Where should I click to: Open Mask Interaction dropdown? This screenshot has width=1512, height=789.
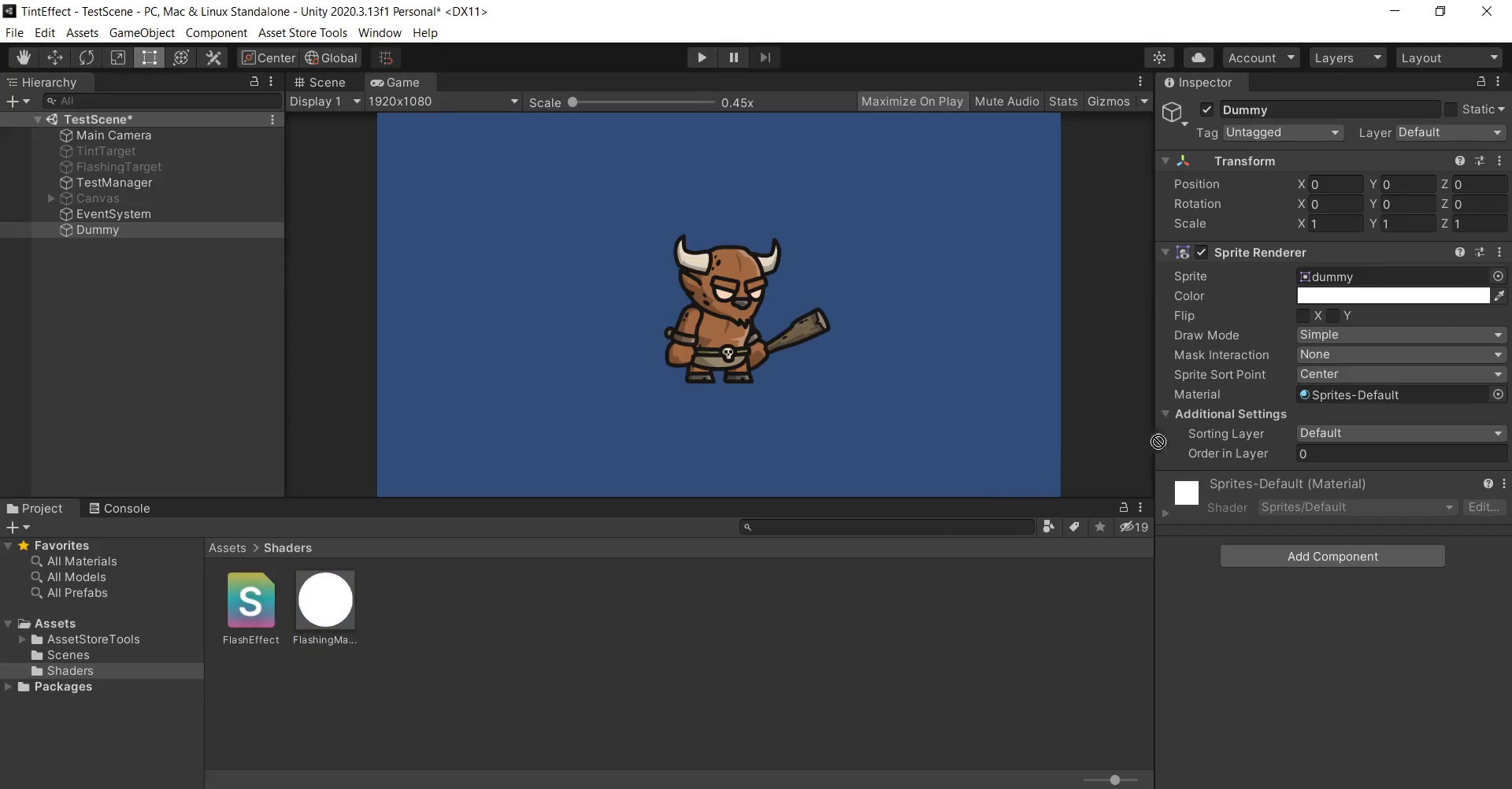click(1402, 354)
